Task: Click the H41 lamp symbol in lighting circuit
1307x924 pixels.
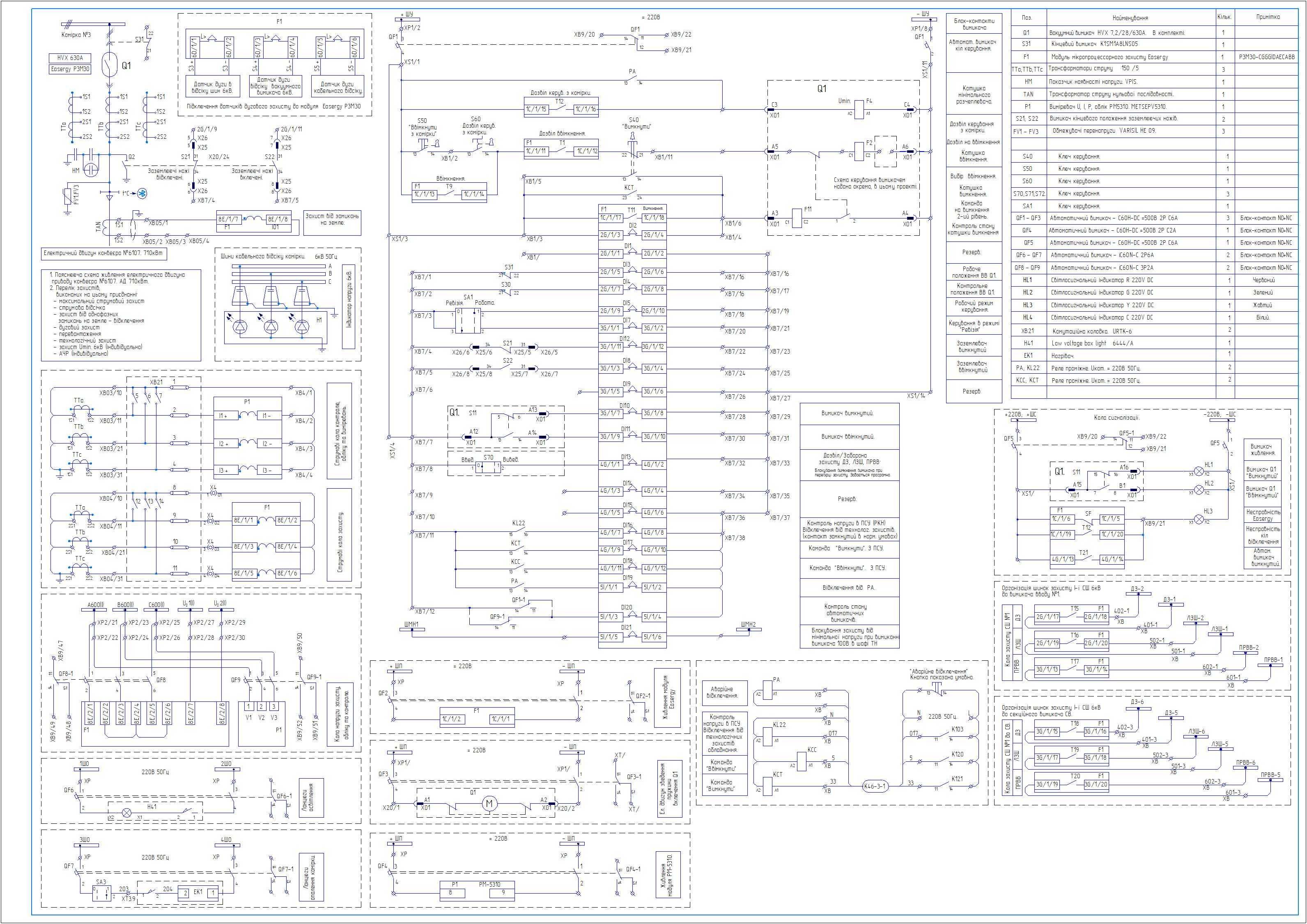Action: click(x=128, y=813)
